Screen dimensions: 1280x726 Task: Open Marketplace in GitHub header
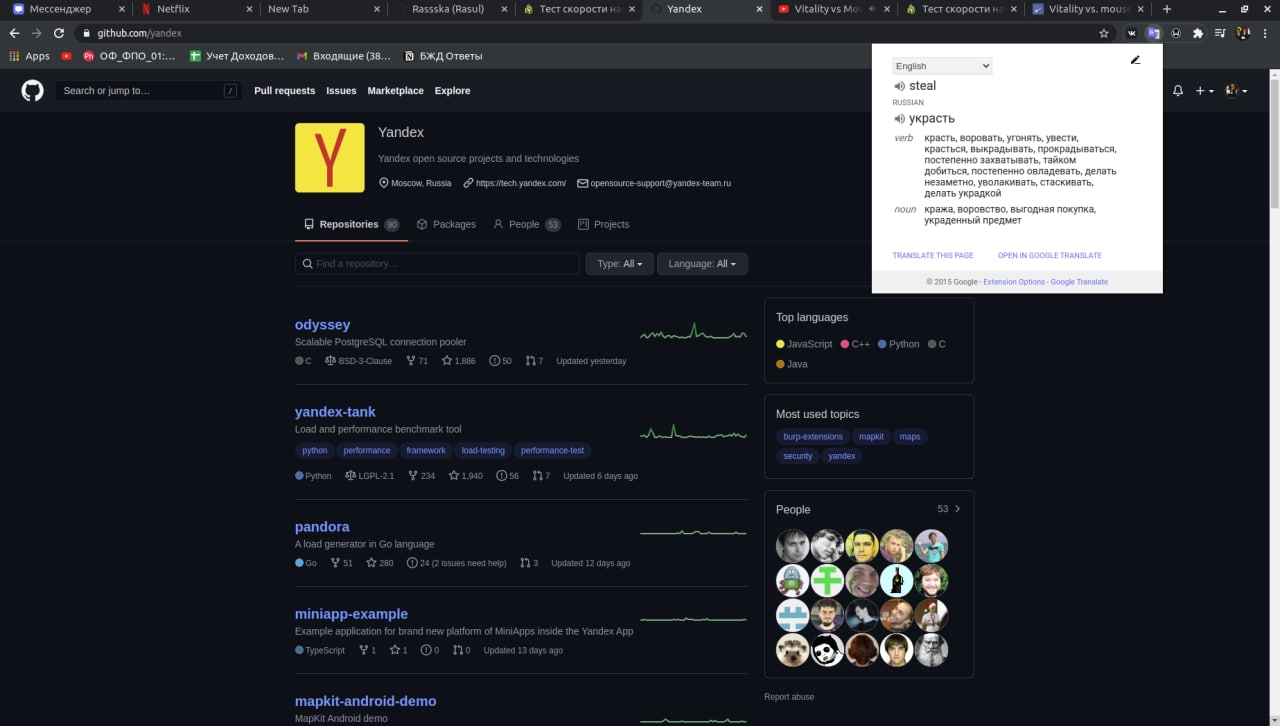coord(395,91)
